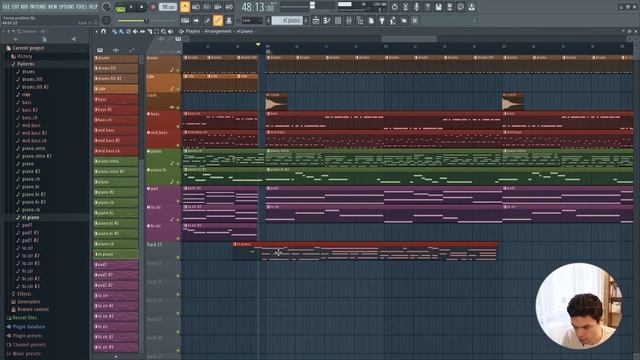
Task: Toggle wait for input before playing
Action: click(196, 7)
